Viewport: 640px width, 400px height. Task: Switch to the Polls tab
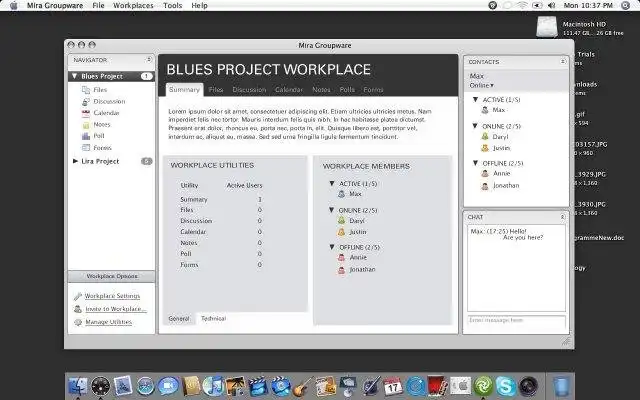[x=347, y=90]
